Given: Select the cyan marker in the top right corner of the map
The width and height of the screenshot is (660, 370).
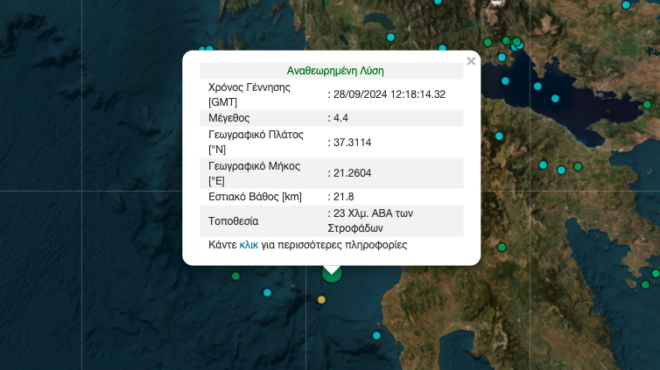Looking at the screenshot, I should click(x=626, y=5).
